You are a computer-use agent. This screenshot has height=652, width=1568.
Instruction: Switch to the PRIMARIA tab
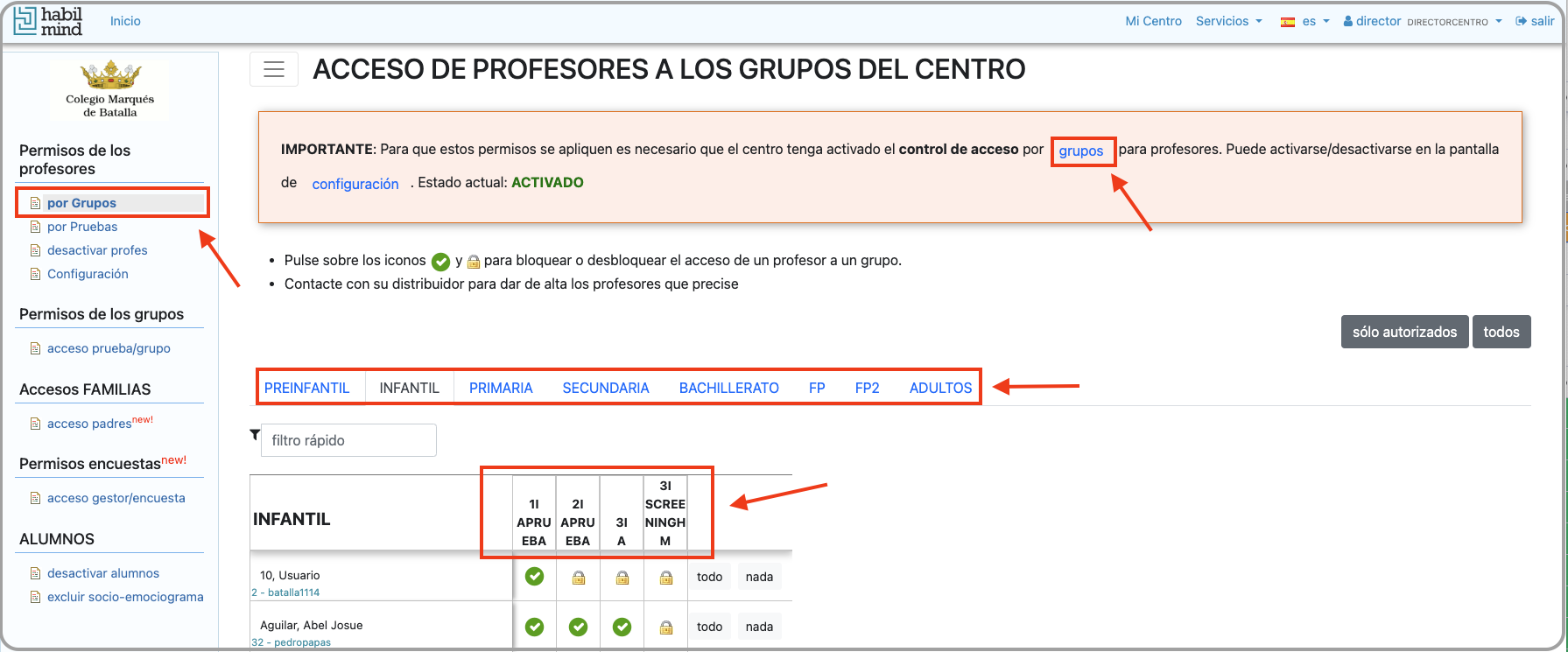(x=501, y=388)
